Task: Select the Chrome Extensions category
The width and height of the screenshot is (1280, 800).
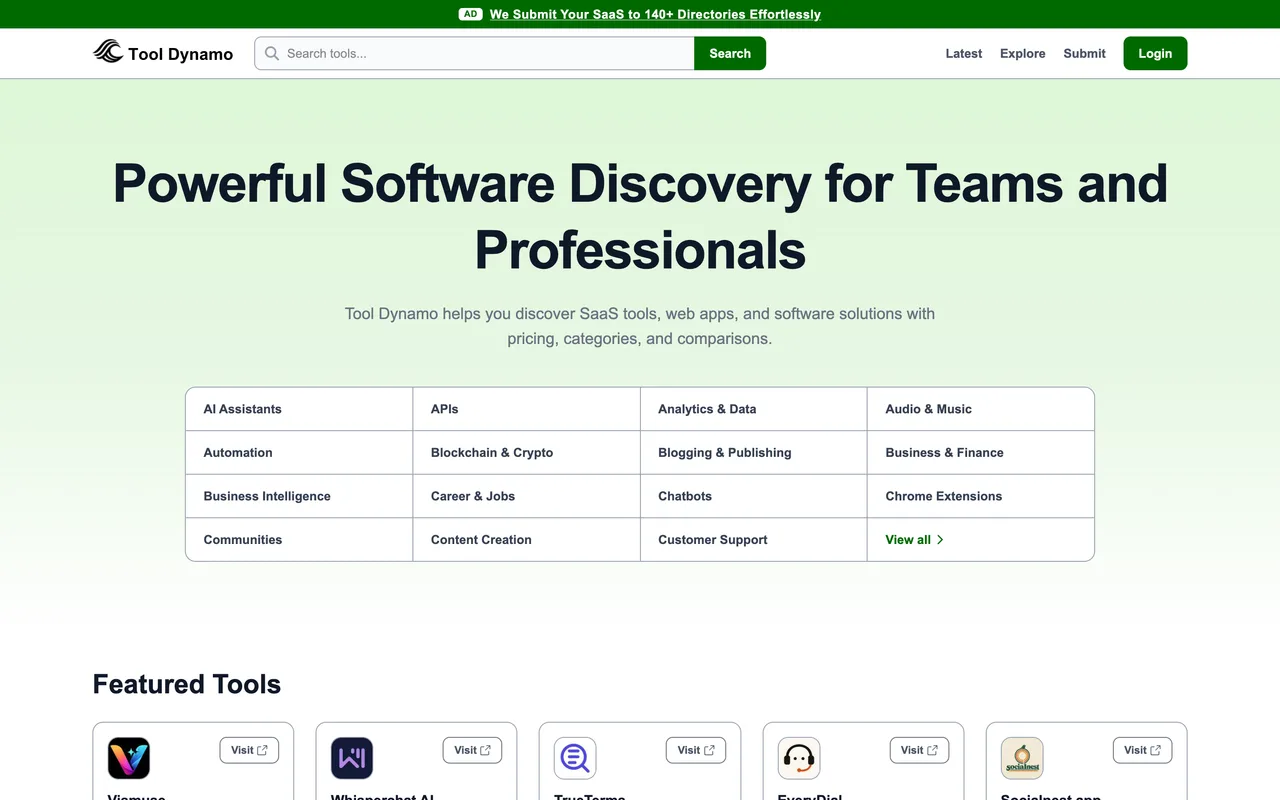Action: coord(981,496)
